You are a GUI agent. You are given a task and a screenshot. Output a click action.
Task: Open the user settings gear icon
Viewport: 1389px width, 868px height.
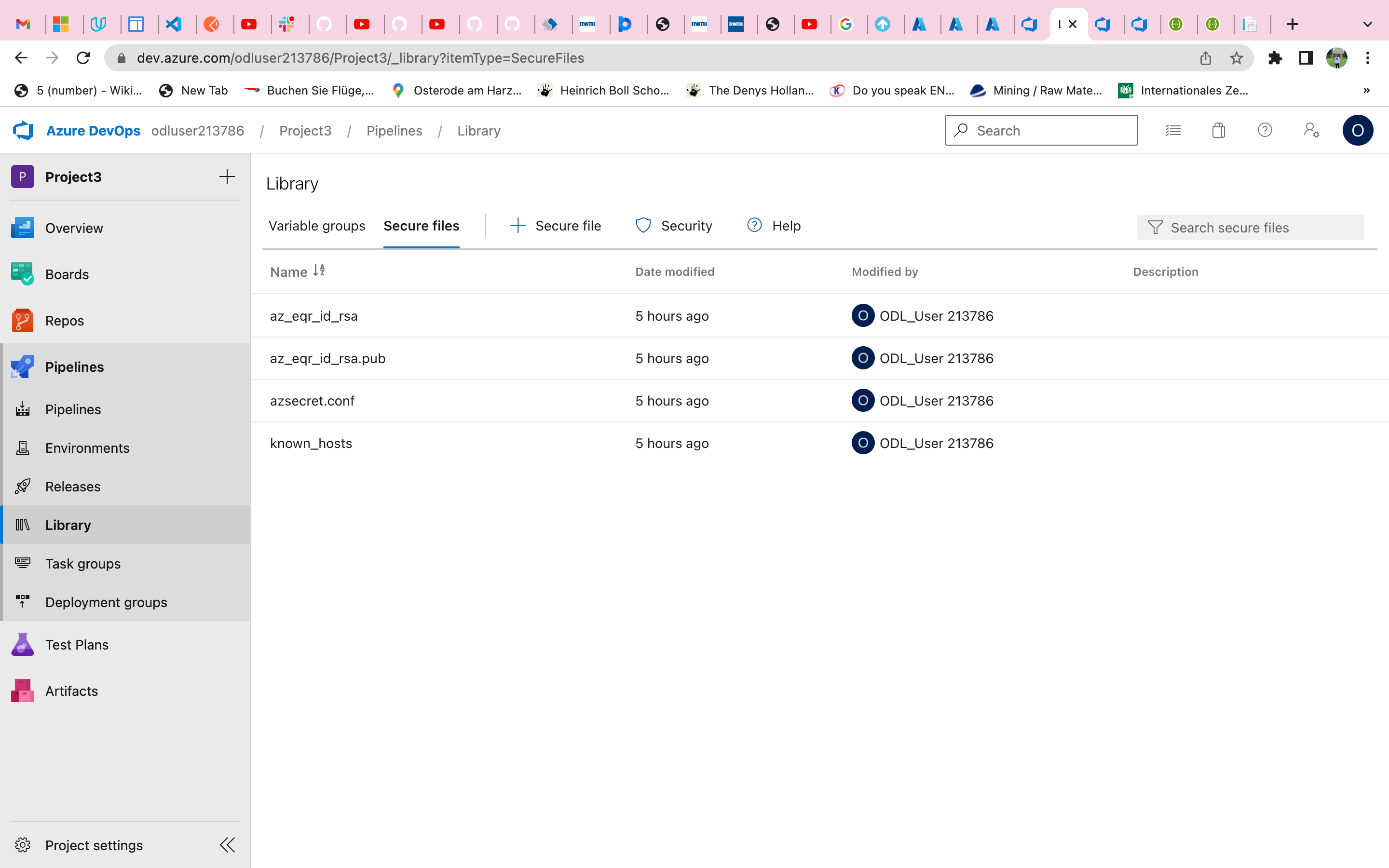pos(1311,130)
